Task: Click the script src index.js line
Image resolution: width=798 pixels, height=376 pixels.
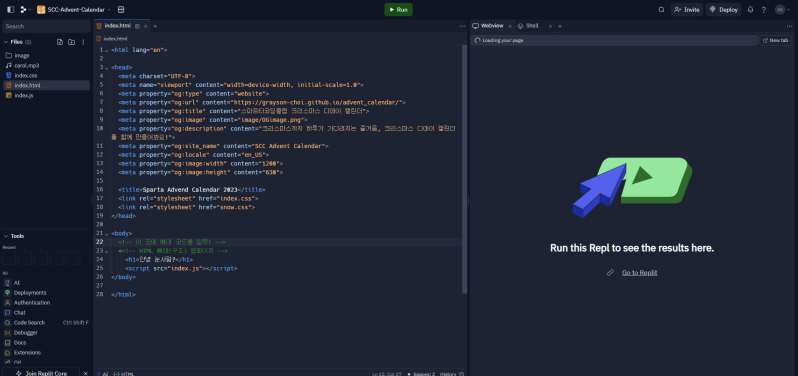Action: [x=181, y=268]
